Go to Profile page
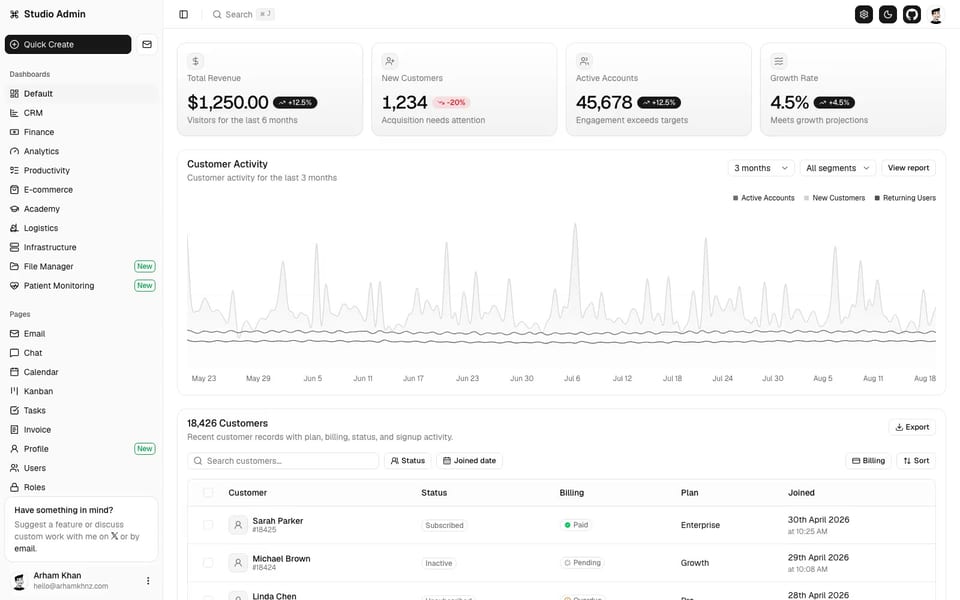This screenshot has width=960, height=600. 81,449
